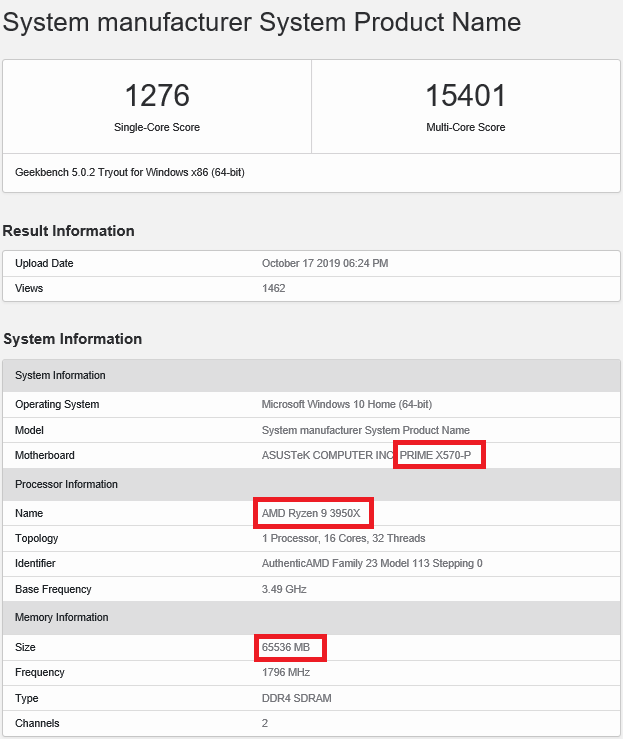Click the 'Model' row label
Image resolution: width=623 pixels, height=739 pixels.
pos(29,430)
